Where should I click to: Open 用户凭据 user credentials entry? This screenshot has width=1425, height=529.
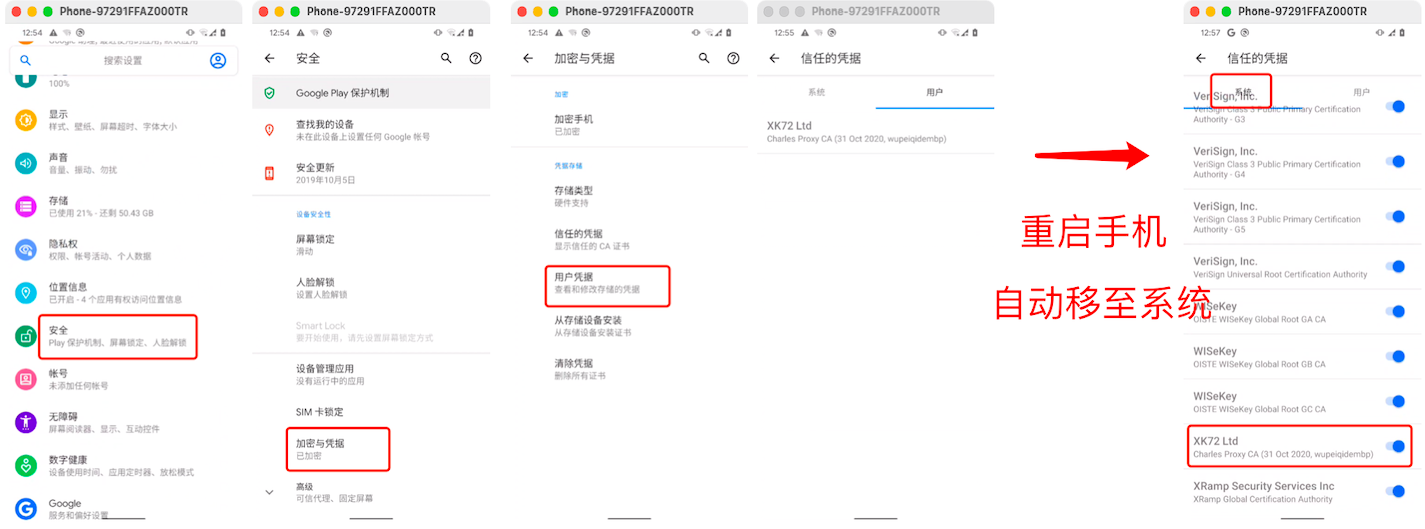(x=628, y=283)
